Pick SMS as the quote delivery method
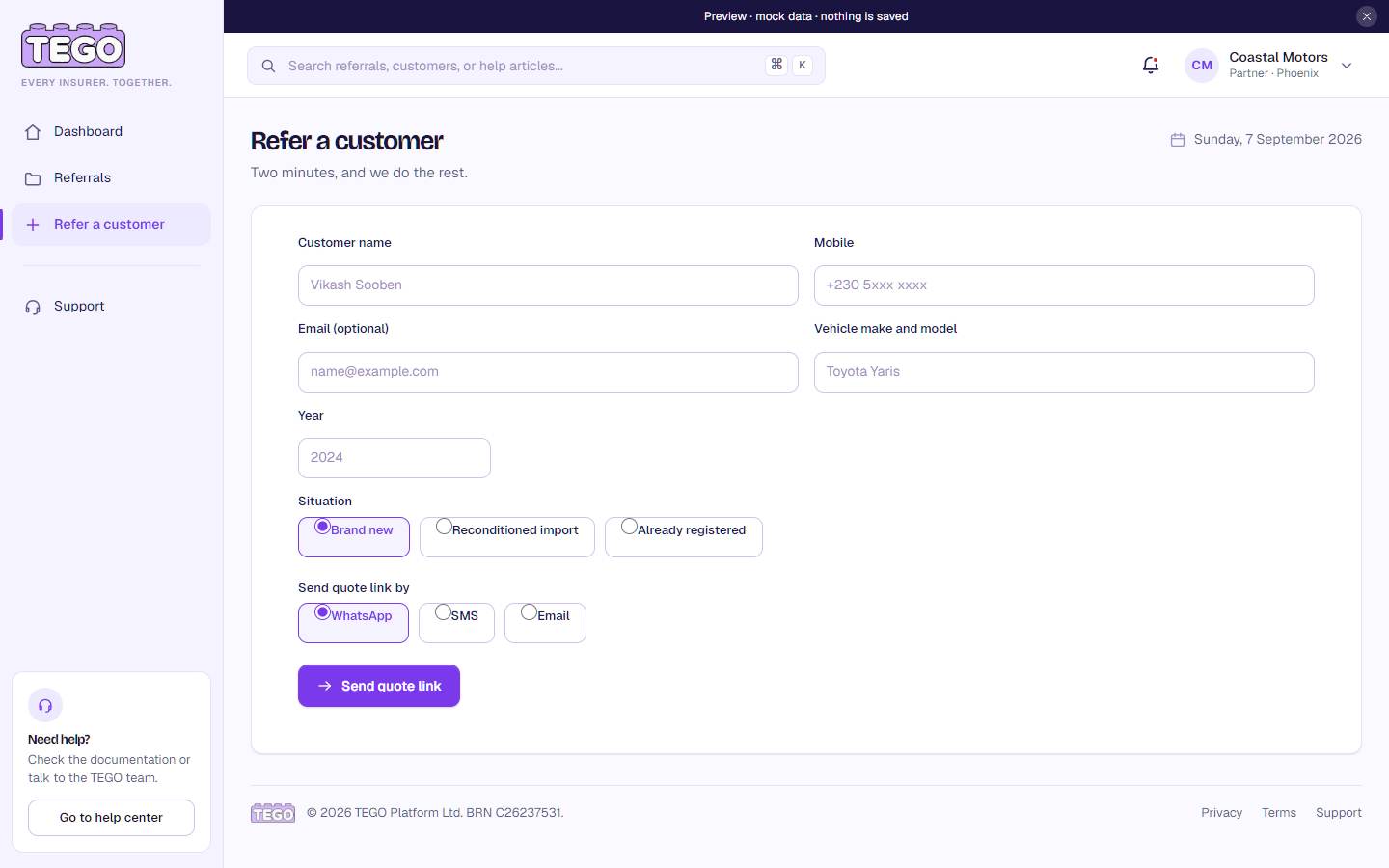1389x868 pixels. pos(456,623)
